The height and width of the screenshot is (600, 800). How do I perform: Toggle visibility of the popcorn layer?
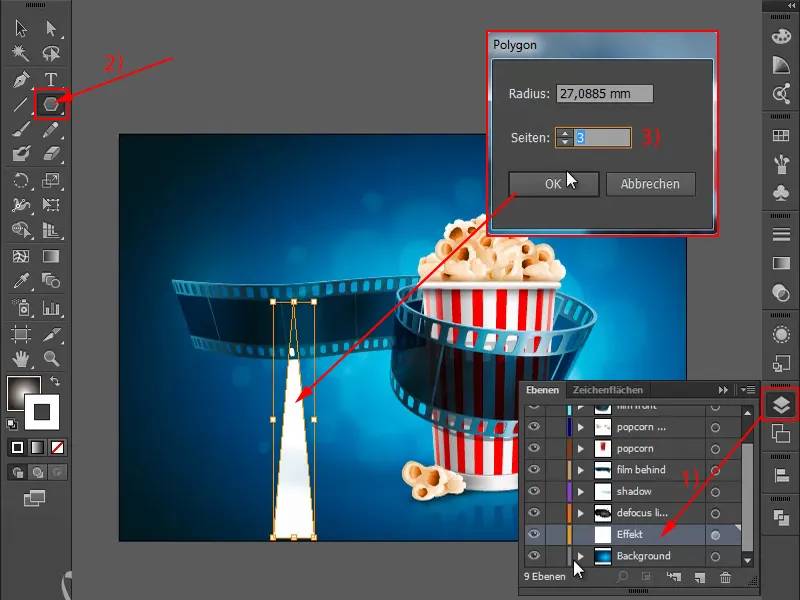534,448
